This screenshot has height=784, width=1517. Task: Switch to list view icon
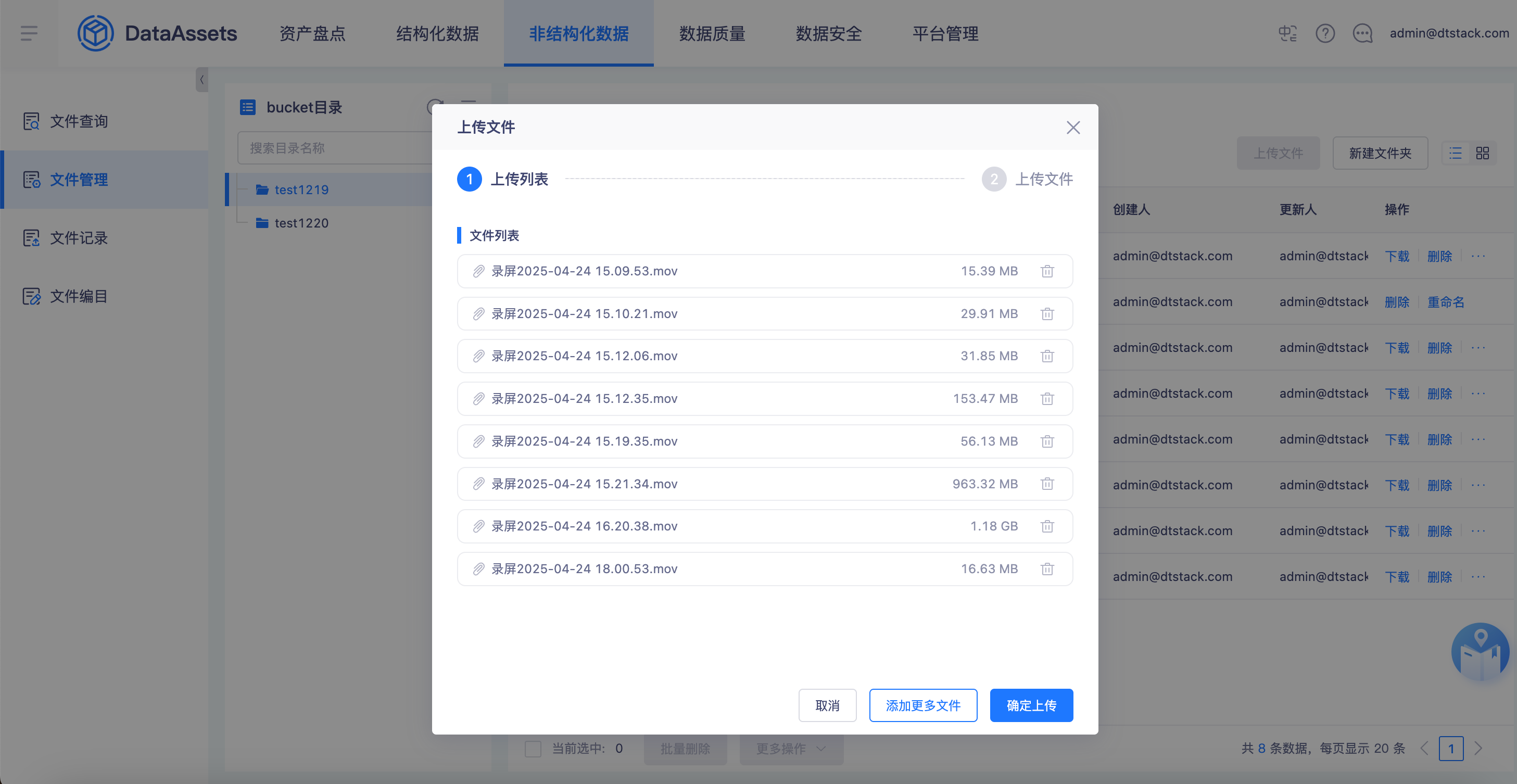click(1455, 153)
